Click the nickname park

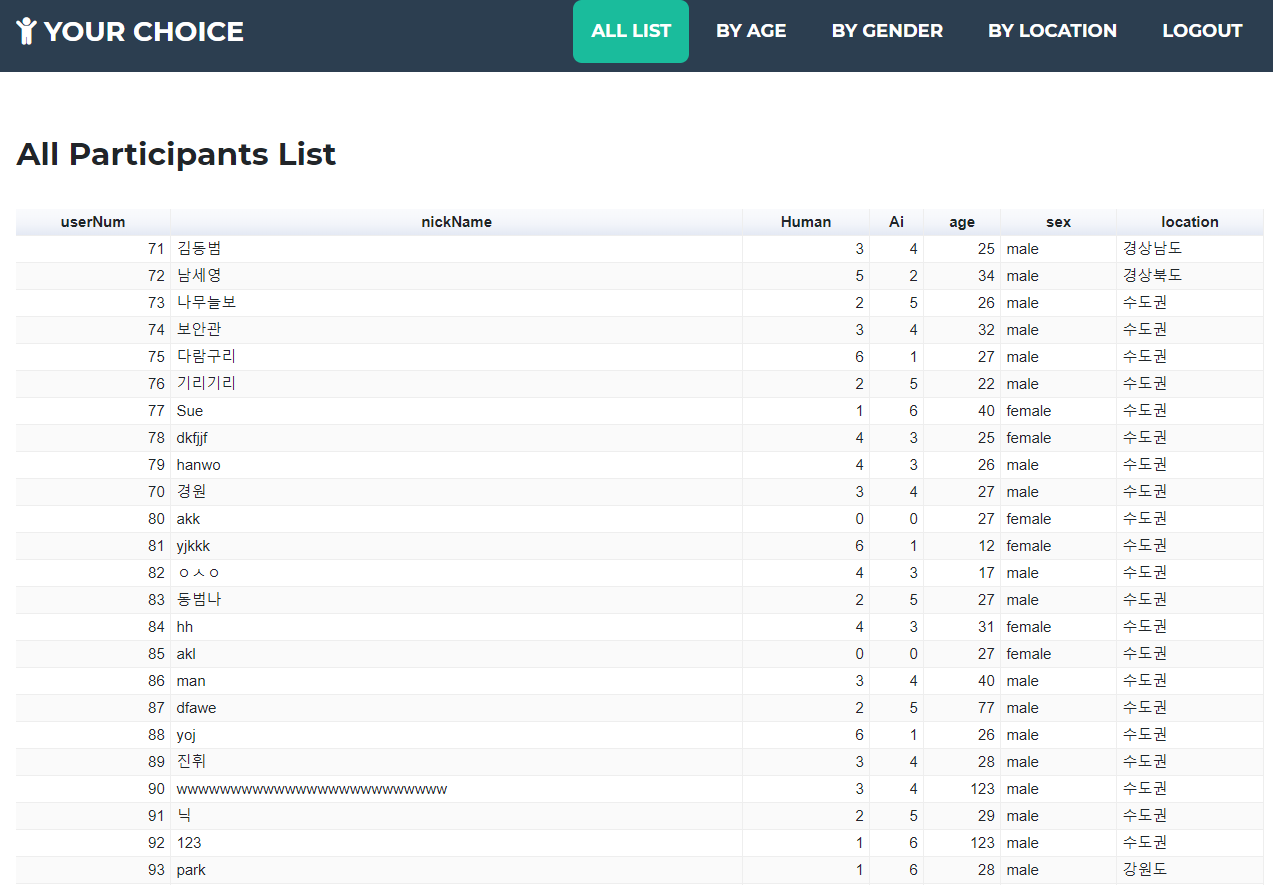[x=191, y=870]
